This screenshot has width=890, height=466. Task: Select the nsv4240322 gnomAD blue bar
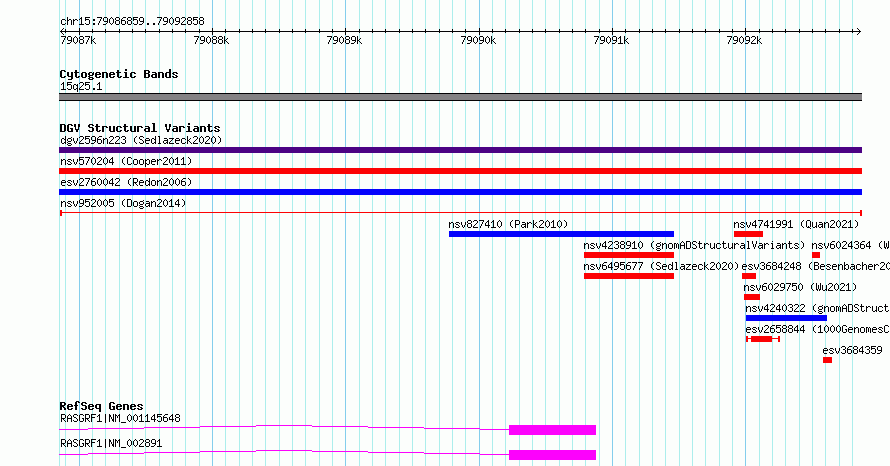tap(786, 318)
